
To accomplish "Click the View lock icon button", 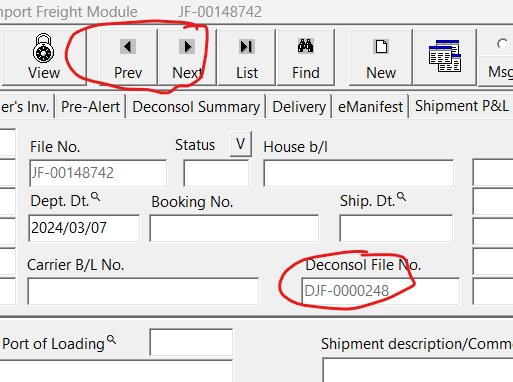I will pos(44,57).
